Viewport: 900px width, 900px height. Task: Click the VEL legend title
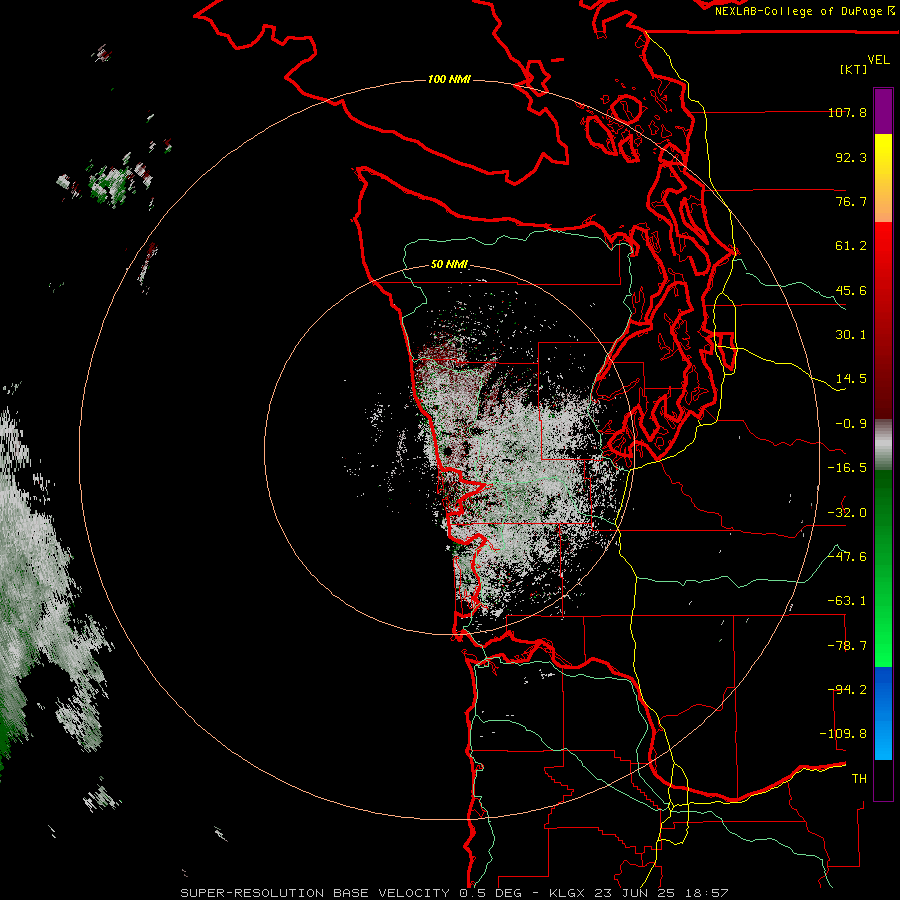[x=878, y=60]
